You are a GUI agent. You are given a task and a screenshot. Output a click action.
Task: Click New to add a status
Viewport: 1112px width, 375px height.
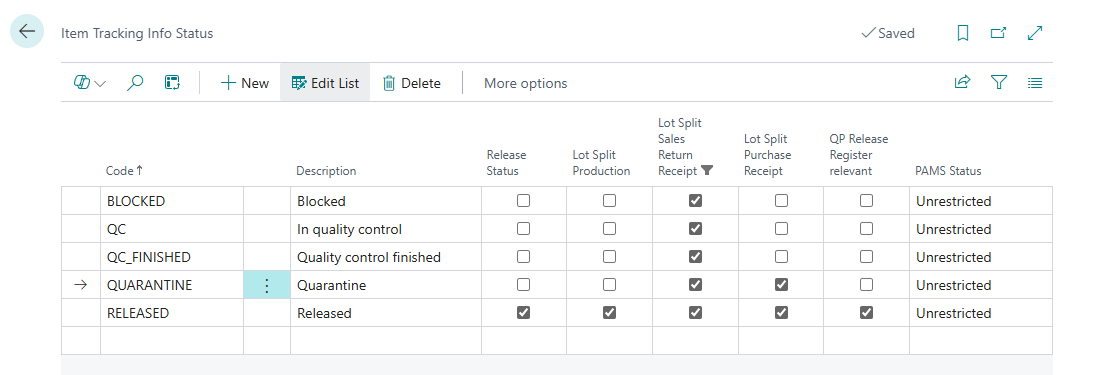[x=245, y=83]
